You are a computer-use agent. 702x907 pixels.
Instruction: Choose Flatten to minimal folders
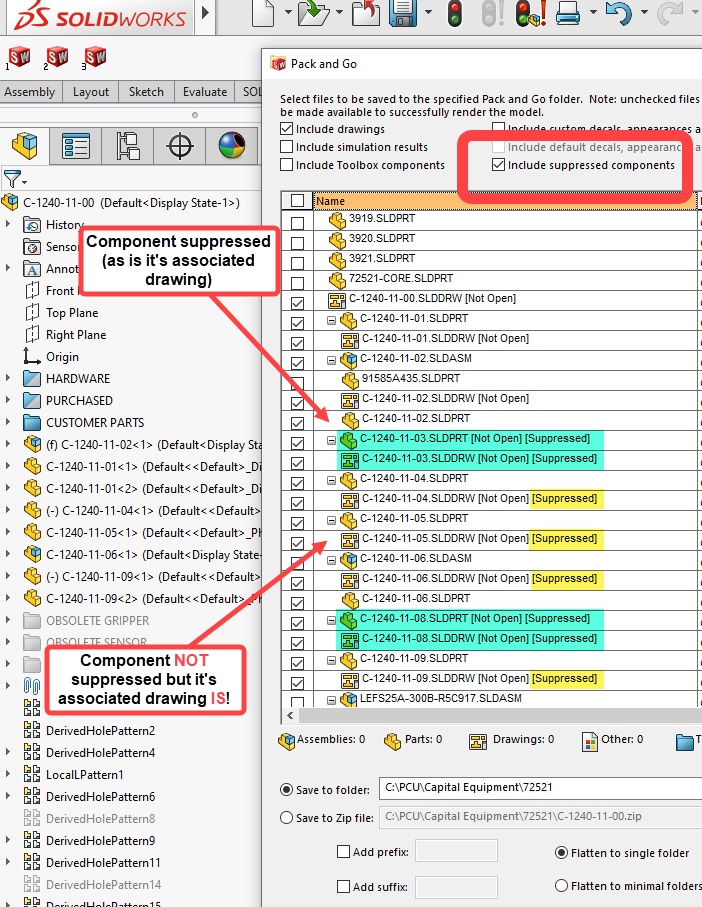561,886
